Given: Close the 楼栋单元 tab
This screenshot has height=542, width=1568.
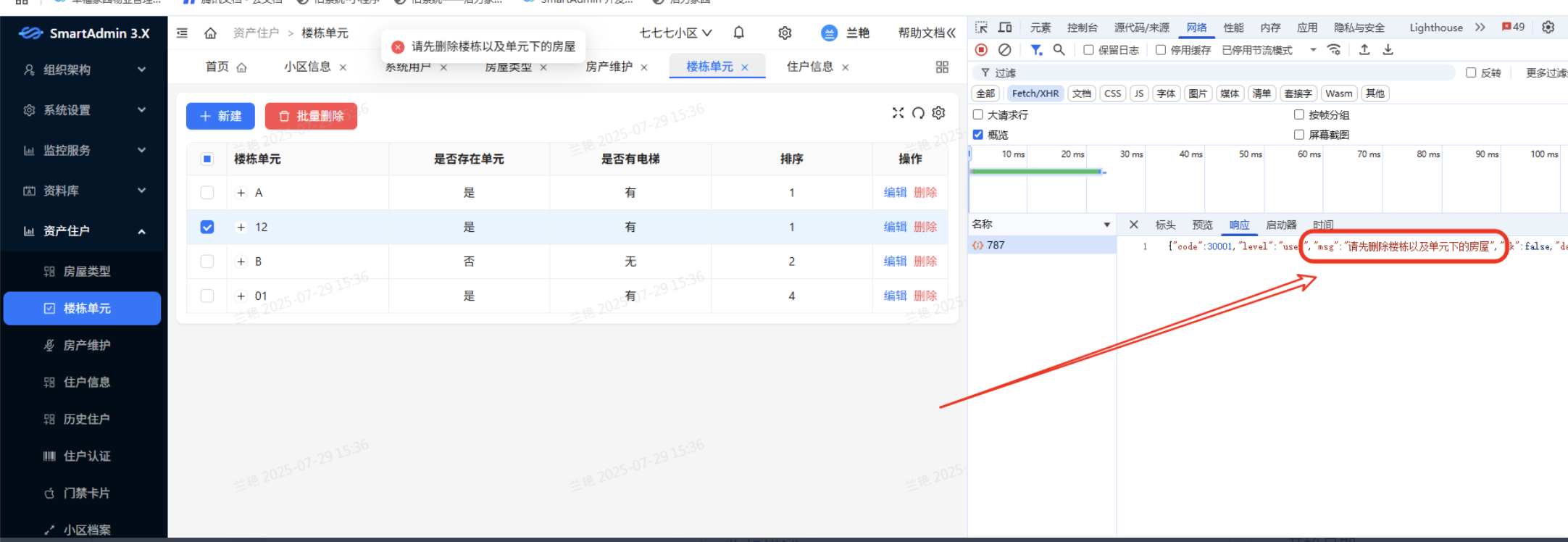Looking at the screenshot, I should tap(744, 67).
